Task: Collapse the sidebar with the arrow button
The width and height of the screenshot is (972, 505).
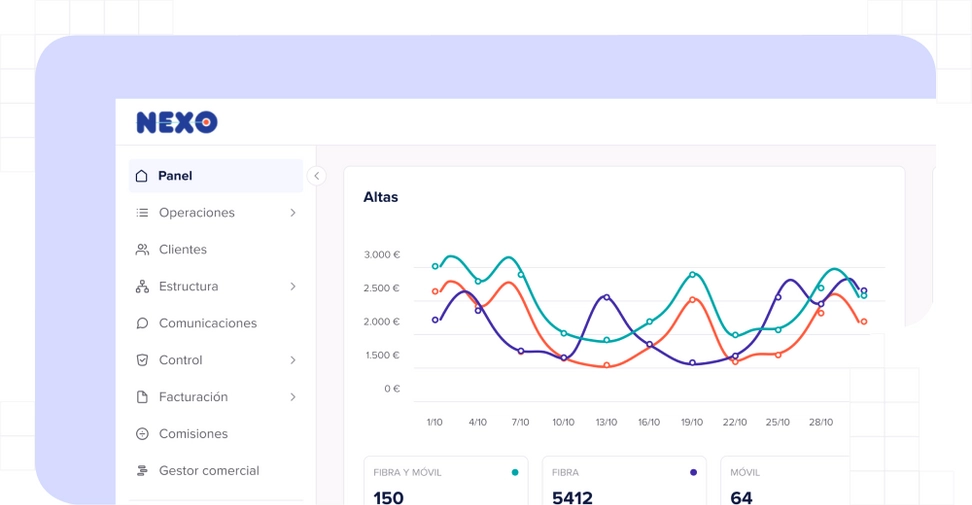Action: (317, 176)
